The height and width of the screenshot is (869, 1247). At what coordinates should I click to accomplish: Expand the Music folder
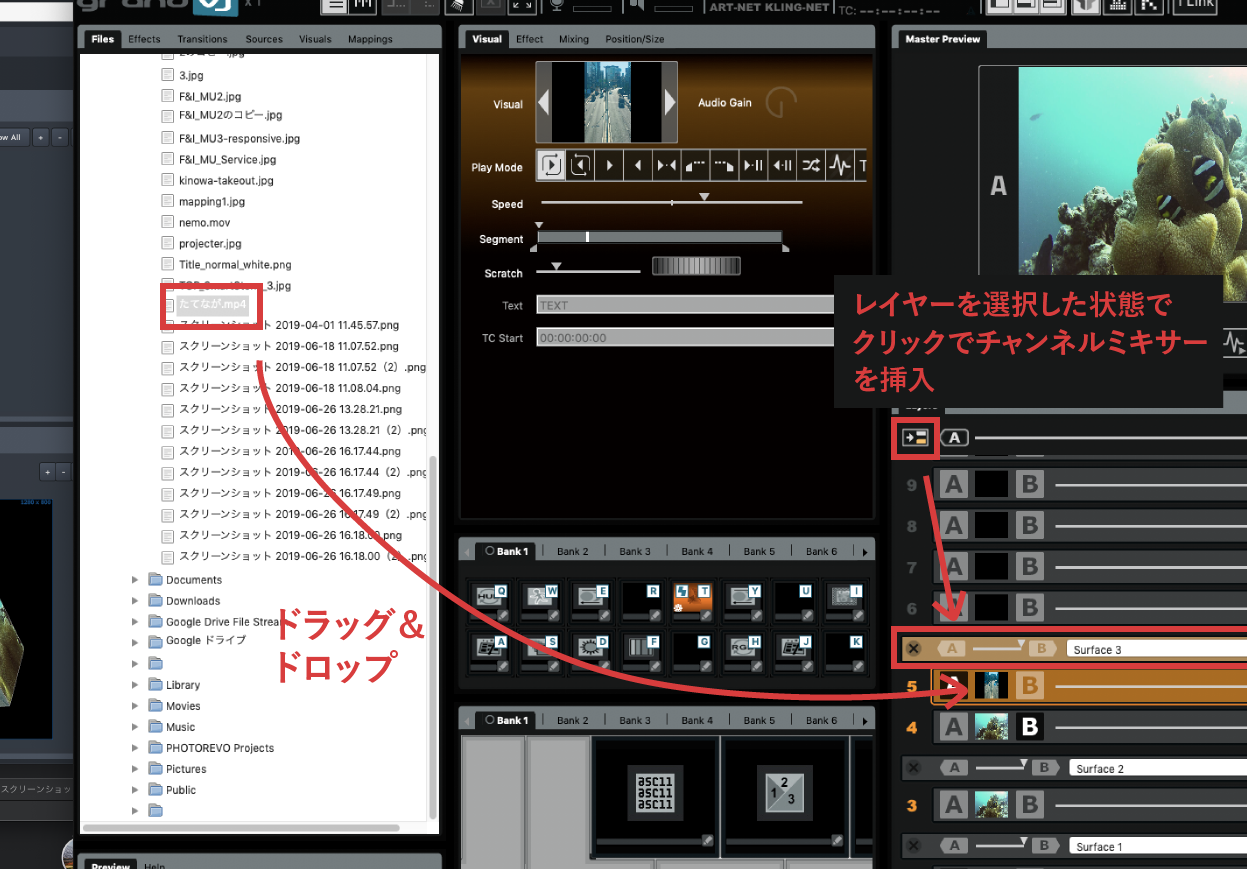pos(135,727)
